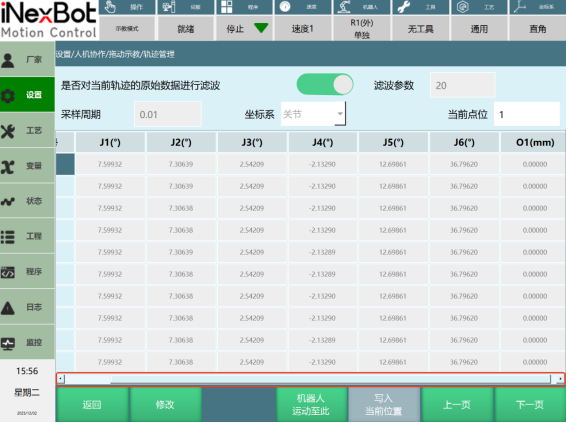Image resolution: width=566 pixels, height=423 pixels.
Task: Select the sidebar 工艺 crossed tools icon
Action: tap(8, 131)
